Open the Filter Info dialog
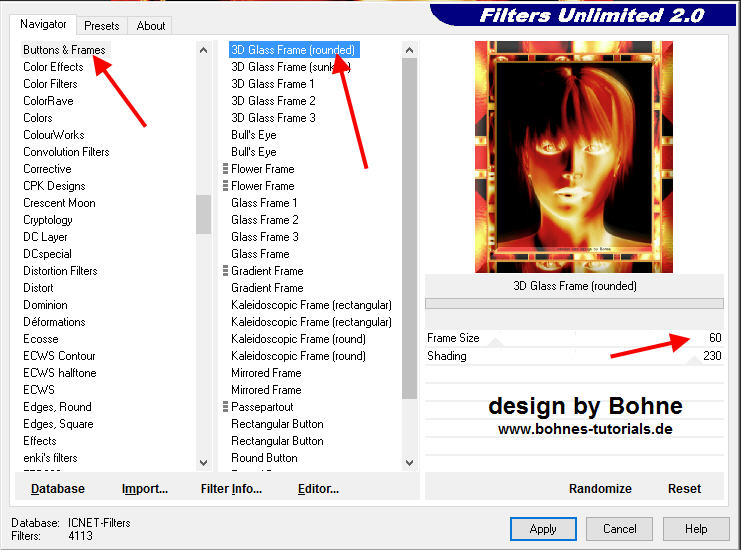This screenshot has width=741, height=550. point(231,489)
